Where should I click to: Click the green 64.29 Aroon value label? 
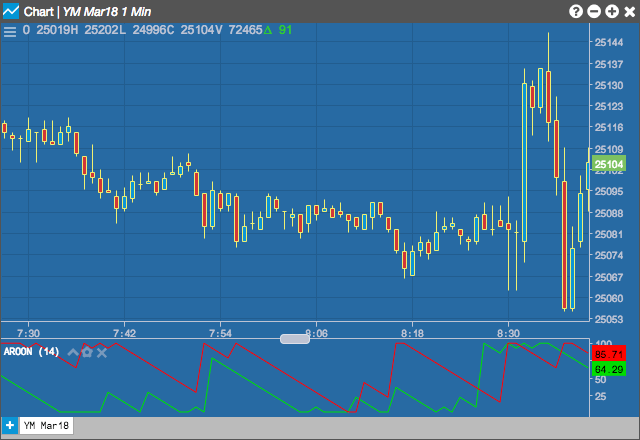(x=609, y=369)
